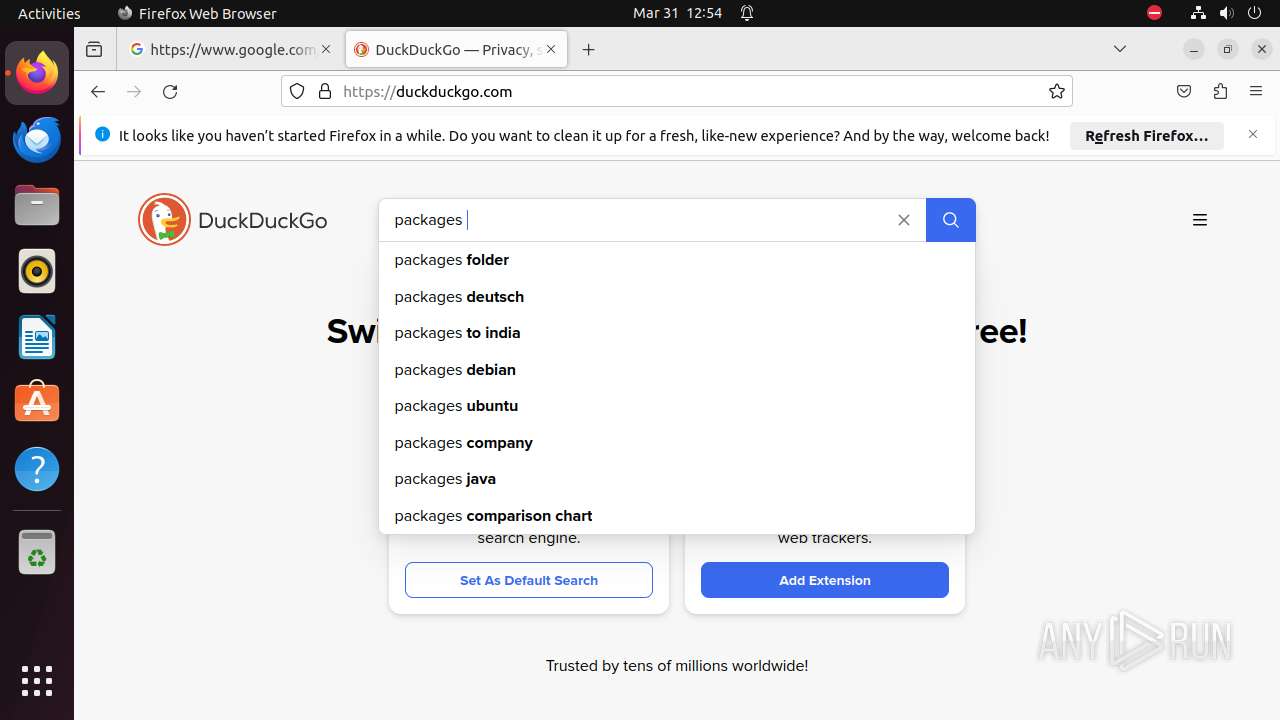Open a new browser tab

coord(588,49)
